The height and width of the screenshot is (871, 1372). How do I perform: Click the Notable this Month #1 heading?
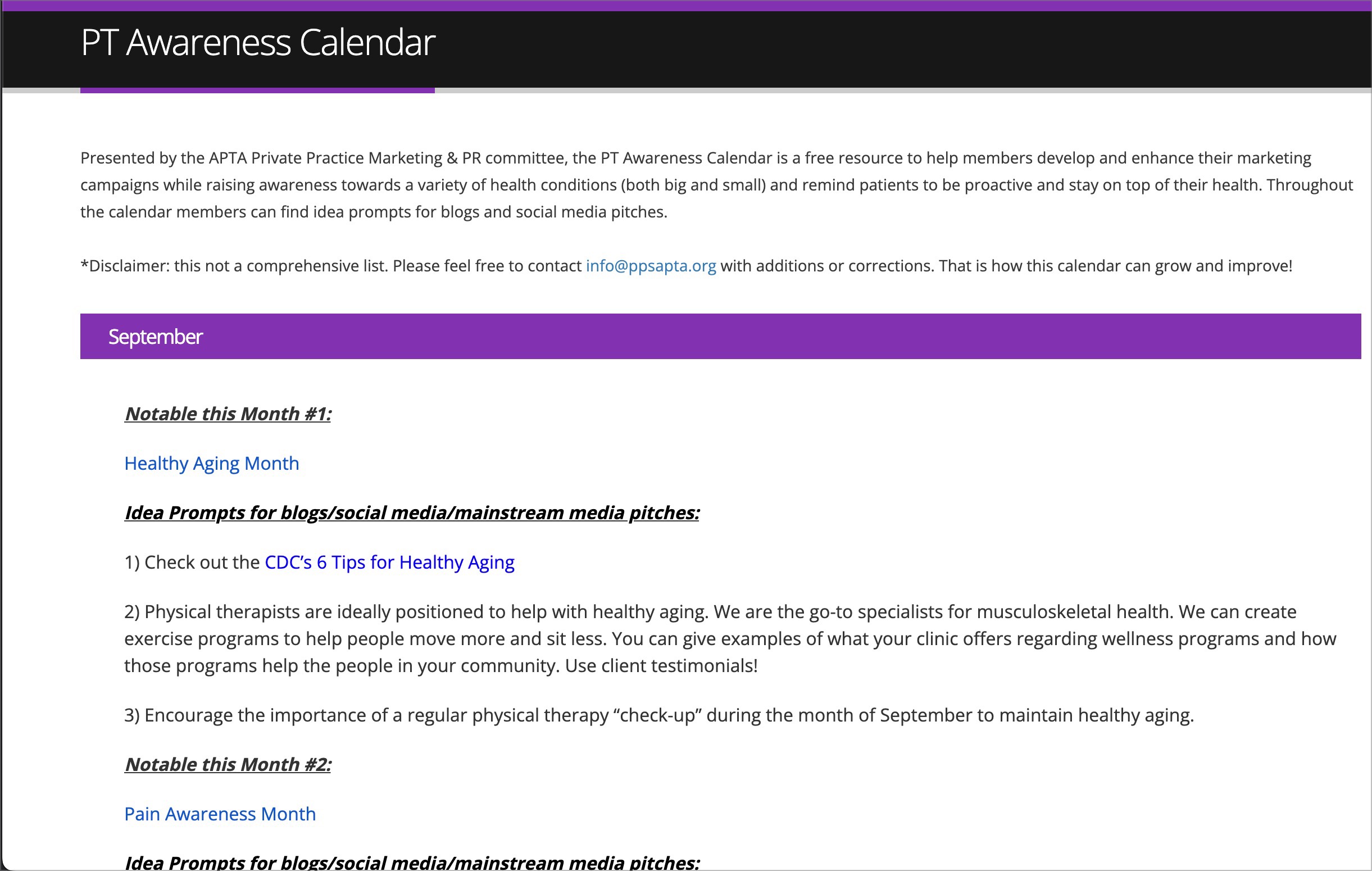click(x=228, y=414)
